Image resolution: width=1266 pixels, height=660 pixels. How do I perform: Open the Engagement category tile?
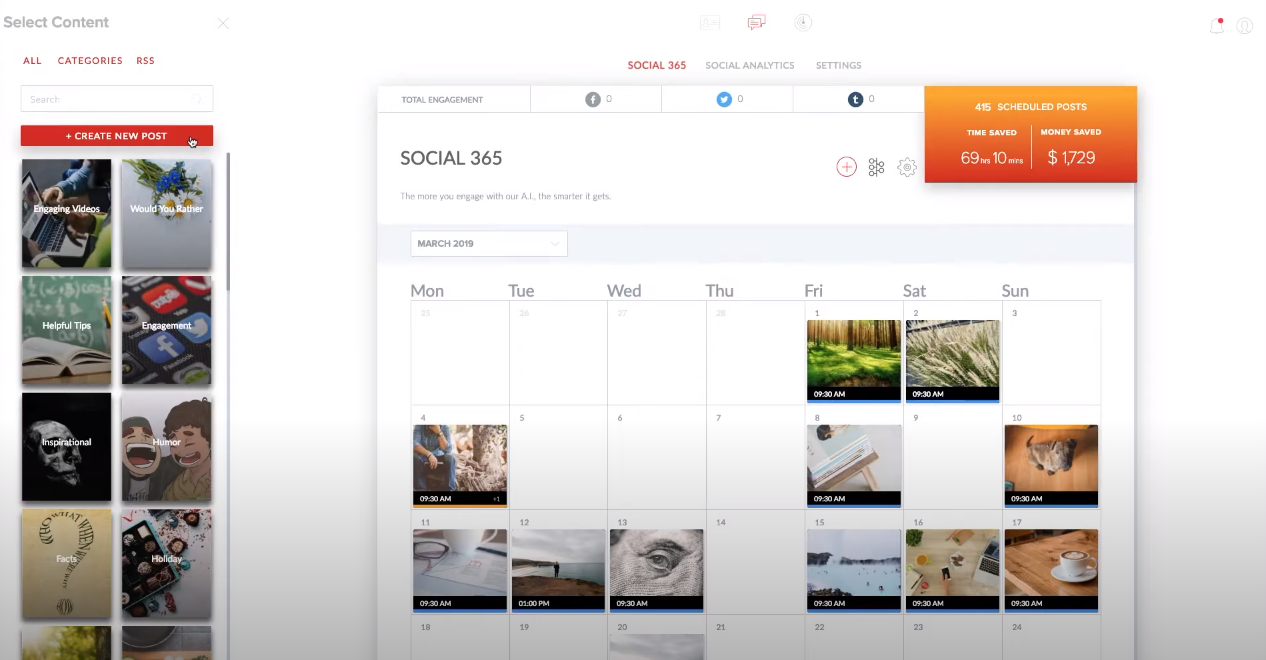point(167,330)
